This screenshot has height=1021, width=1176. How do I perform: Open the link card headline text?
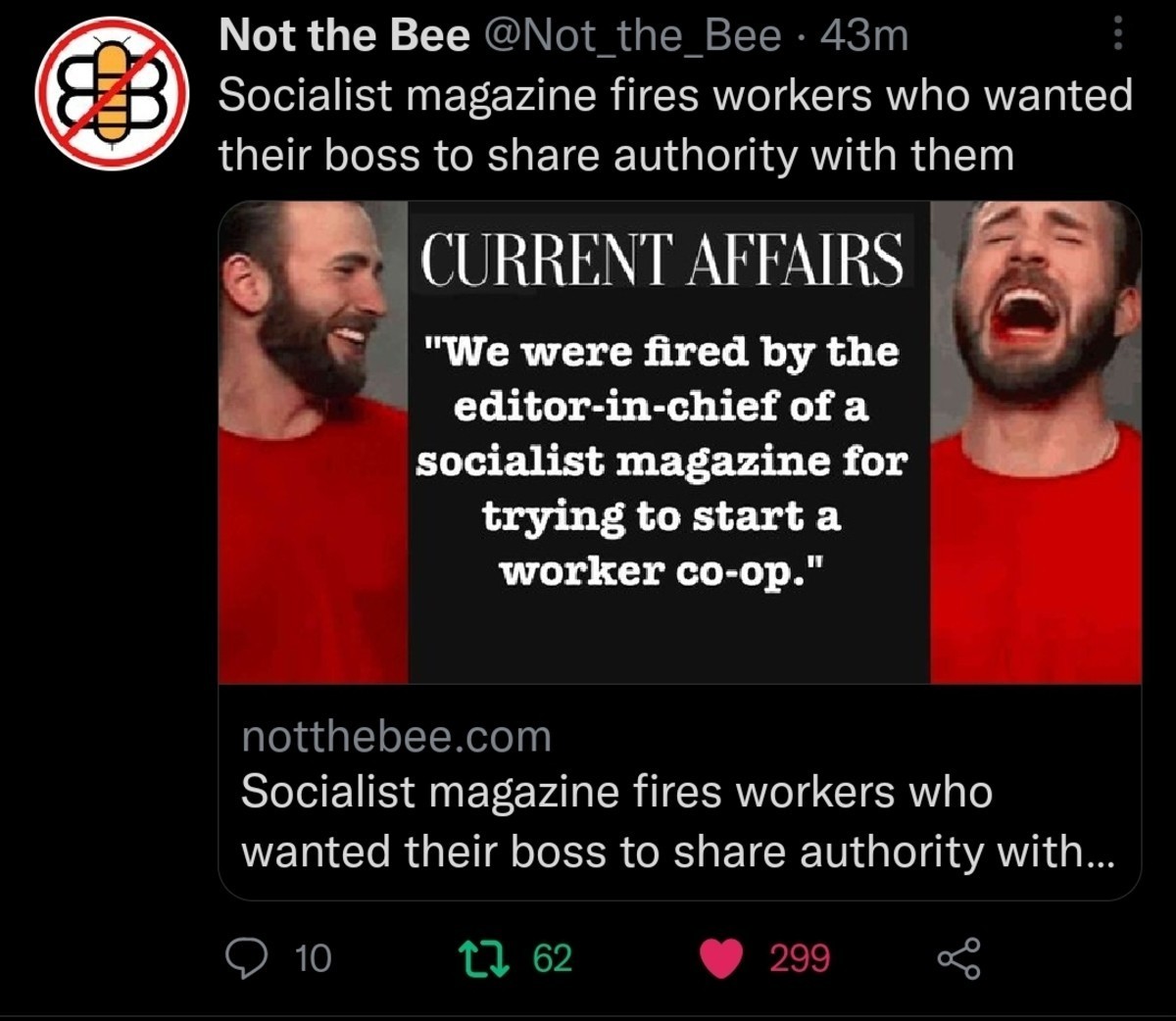(x=677, y=822)
